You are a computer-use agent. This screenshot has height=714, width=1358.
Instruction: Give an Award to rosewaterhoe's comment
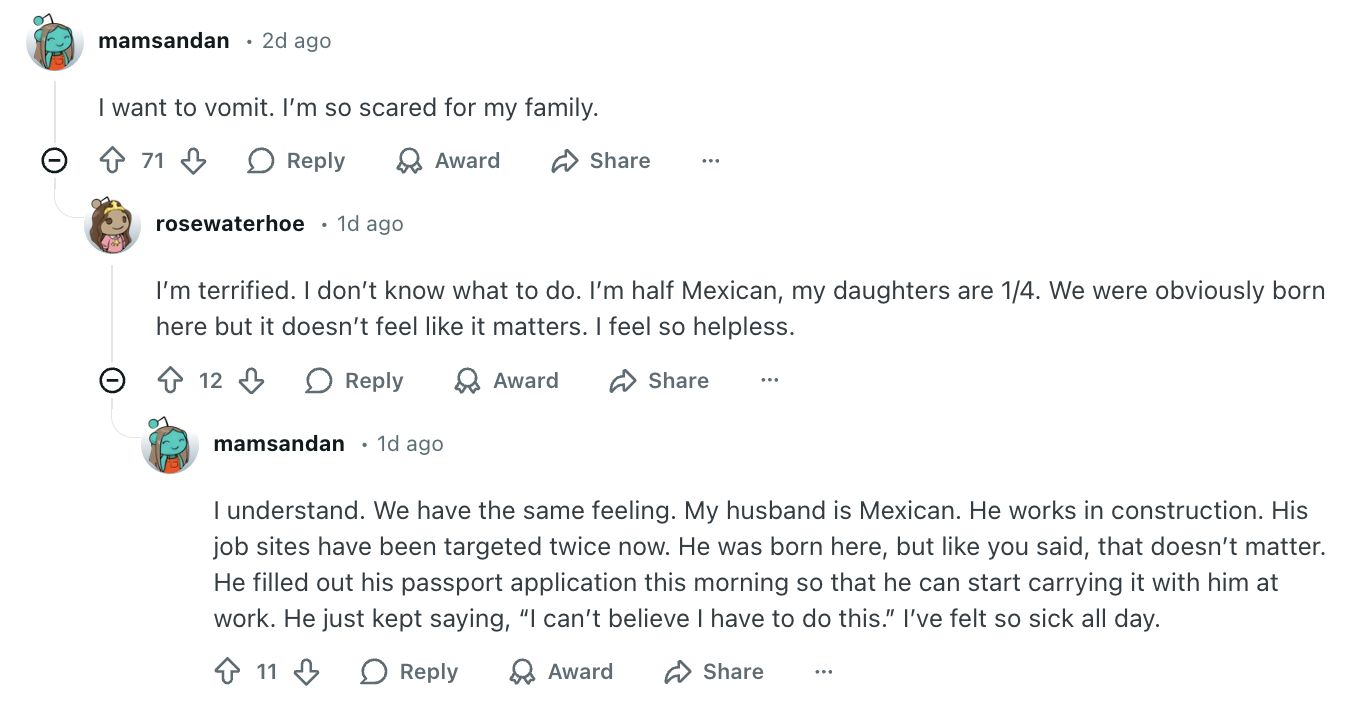click(x=507, y=381)
